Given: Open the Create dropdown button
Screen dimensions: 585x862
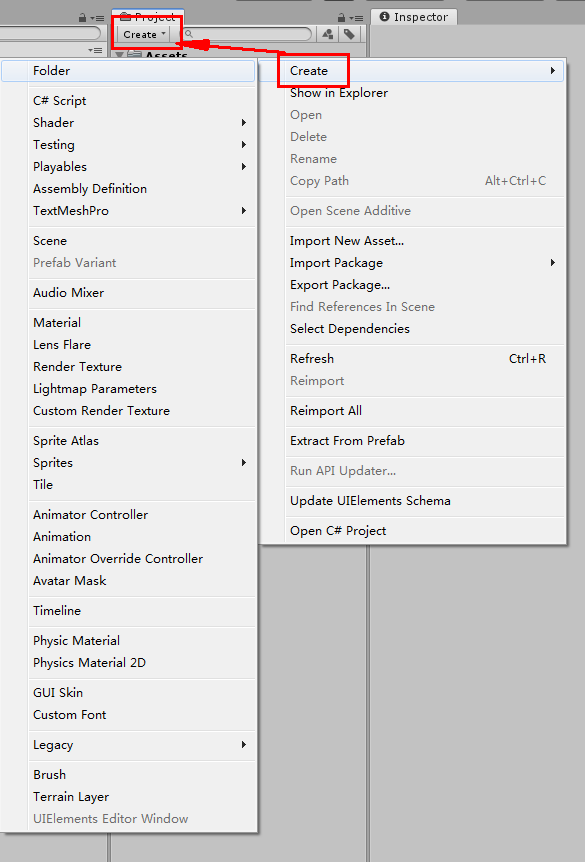Looking at the screenshot, I should click(x=144, y=34).
